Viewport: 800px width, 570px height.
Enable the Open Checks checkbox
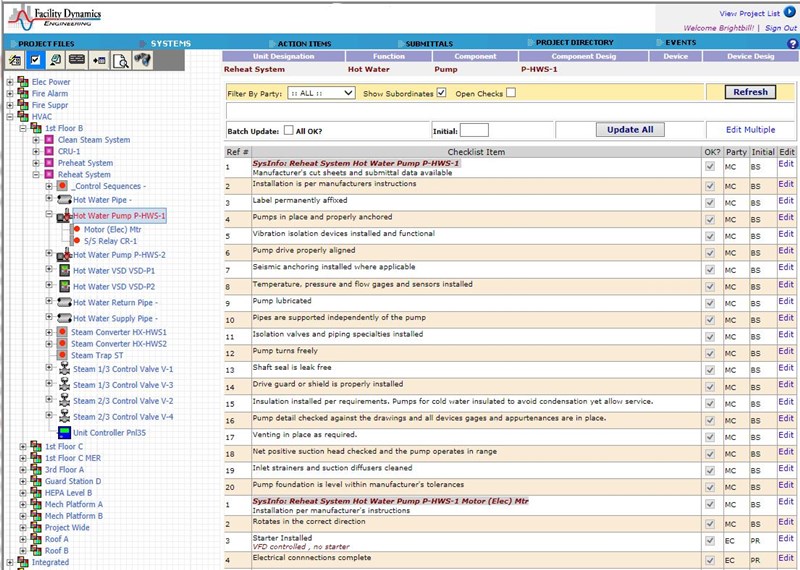511,92
